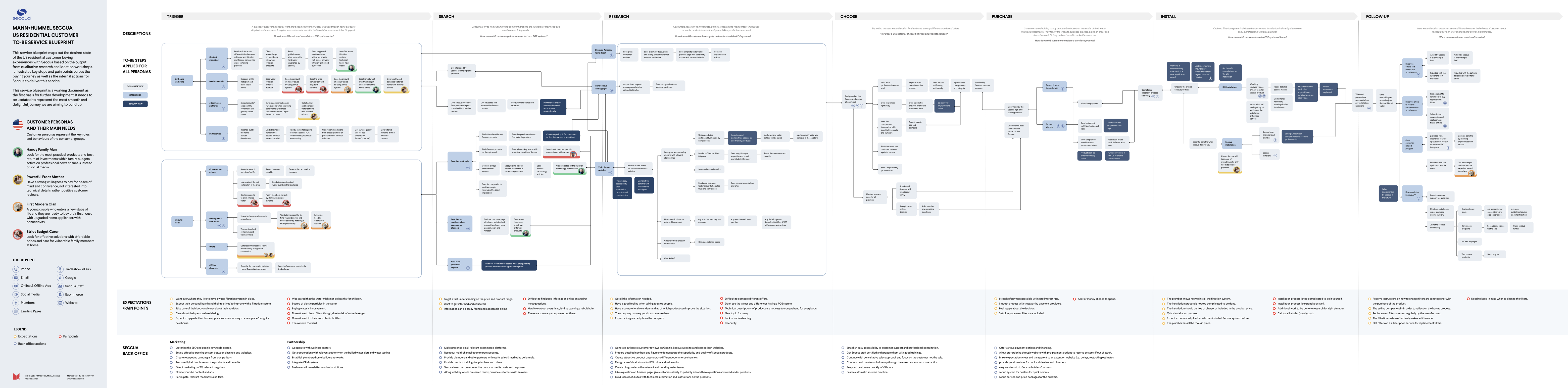Select the Powerful Front Mother avatar
Image resolution: width=1568 pixels, height=388 pixels.
click(18, 180)
